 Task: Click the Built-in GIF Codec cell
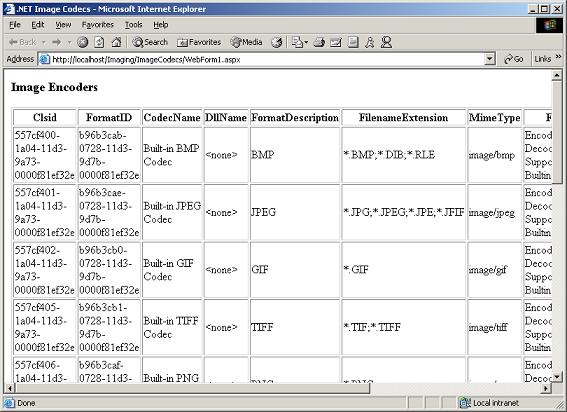point(172,270)
